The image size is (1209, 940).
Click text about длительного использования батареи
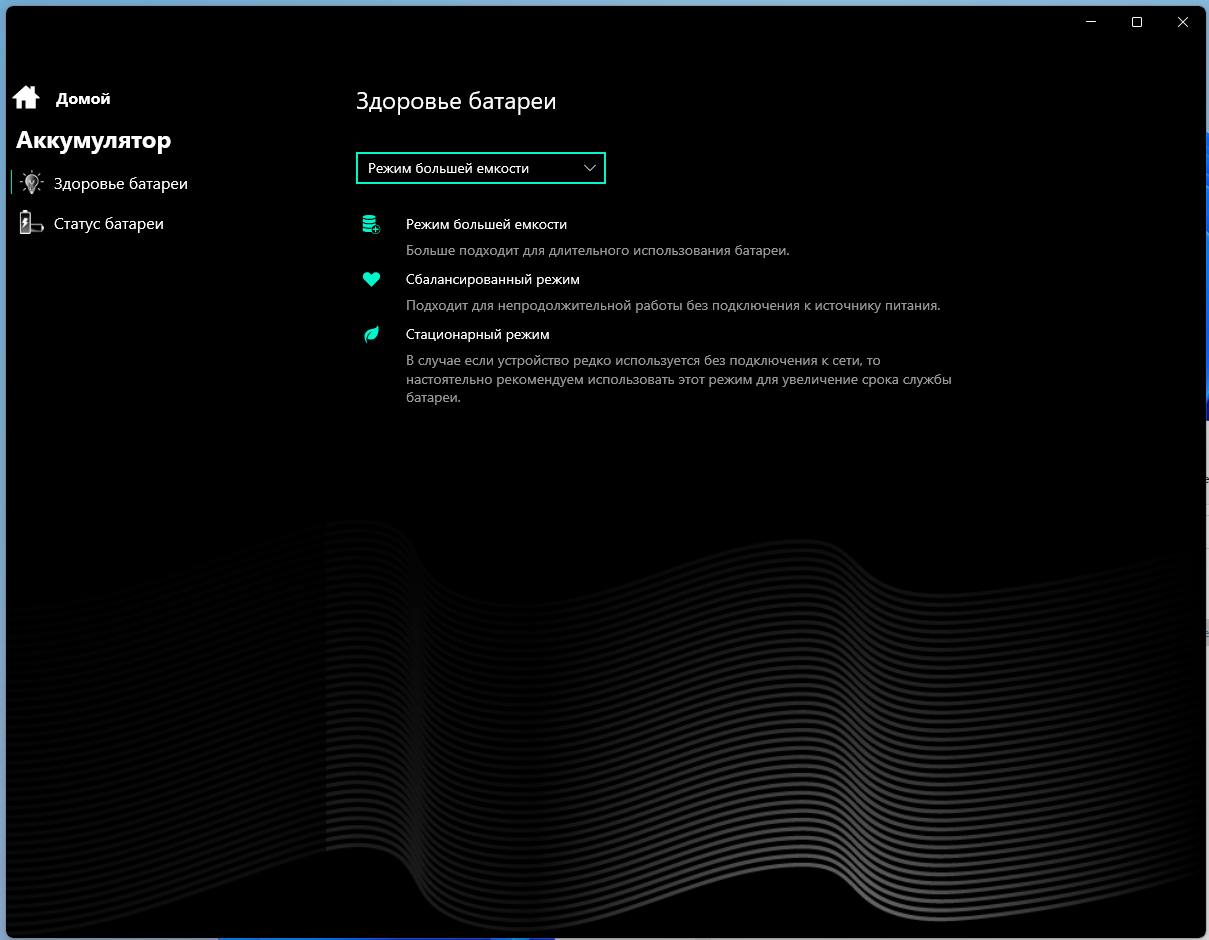(598, 250)
